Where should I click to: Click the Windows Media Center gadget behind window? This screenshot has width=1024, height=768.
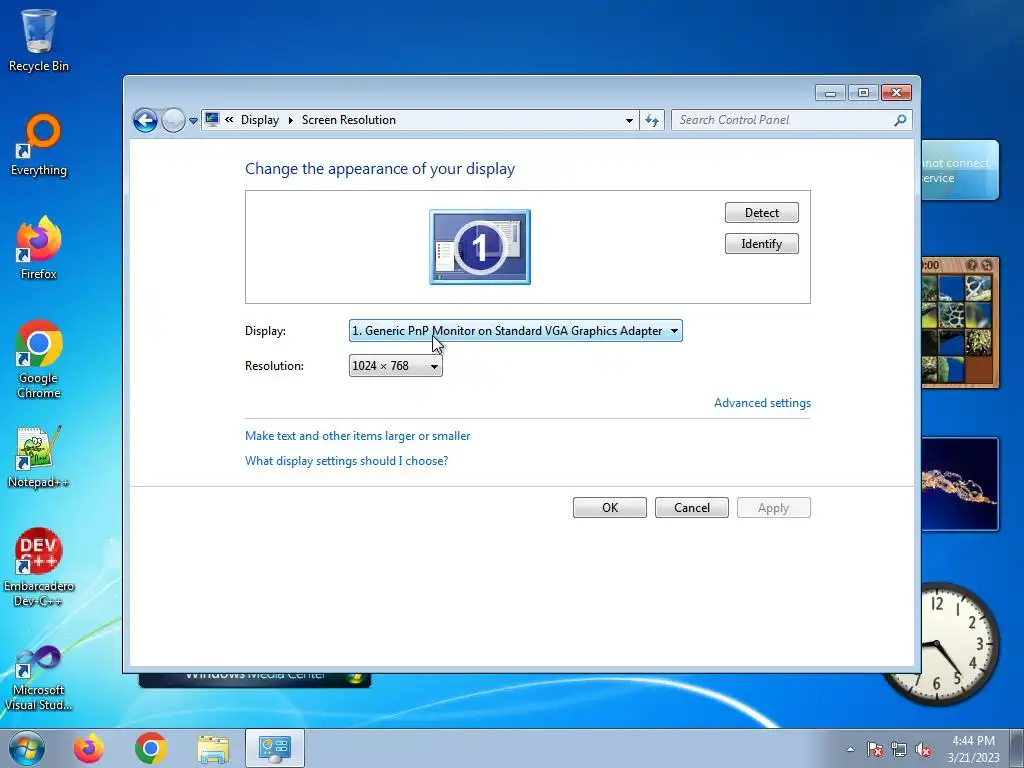255,680
